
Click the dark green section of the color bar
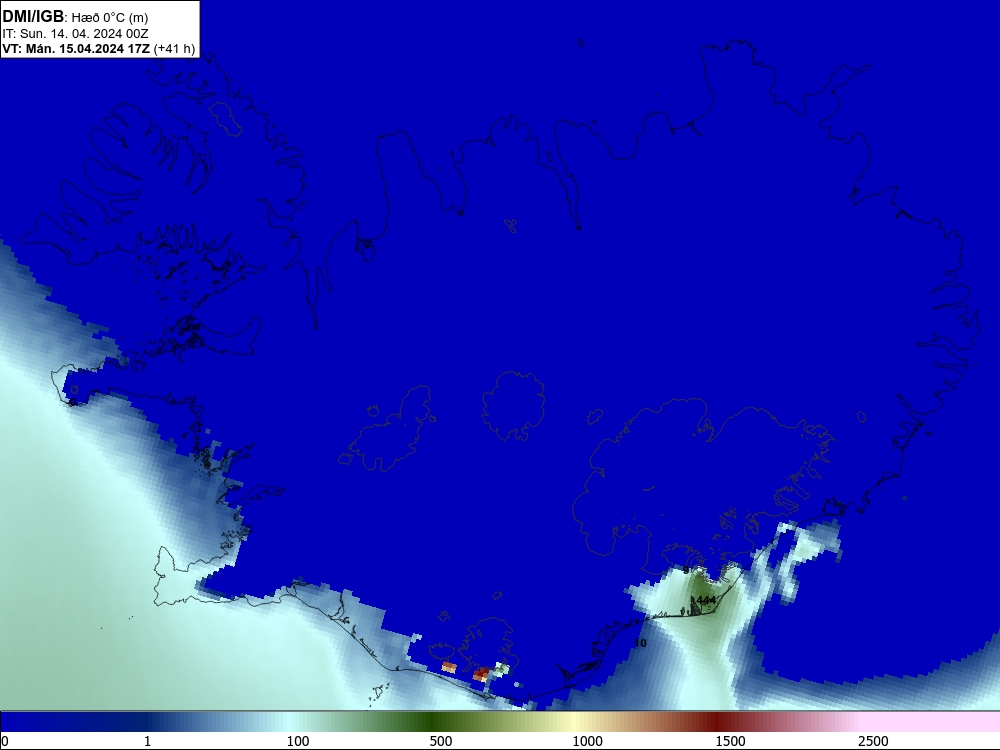[x=434, y=722]
